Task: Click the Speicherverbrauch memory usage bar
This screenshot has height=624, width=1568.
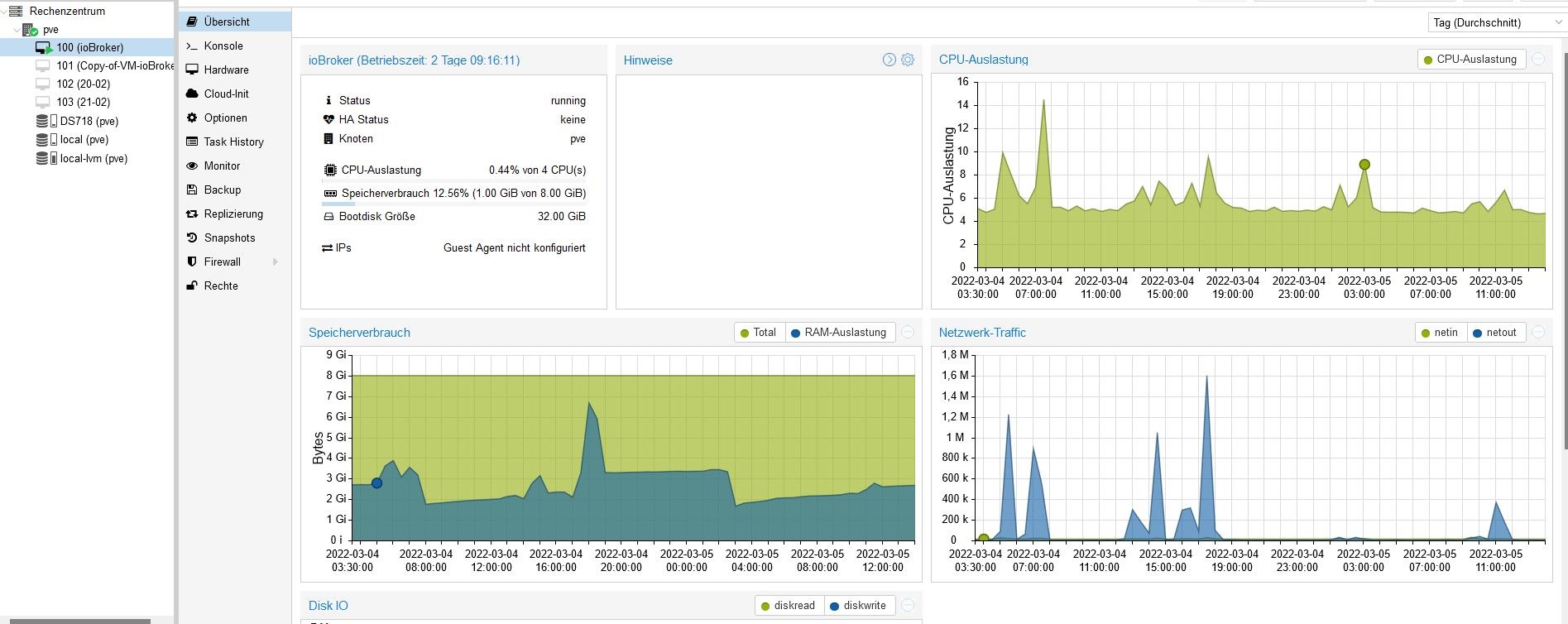Action: tap(453, 203)
